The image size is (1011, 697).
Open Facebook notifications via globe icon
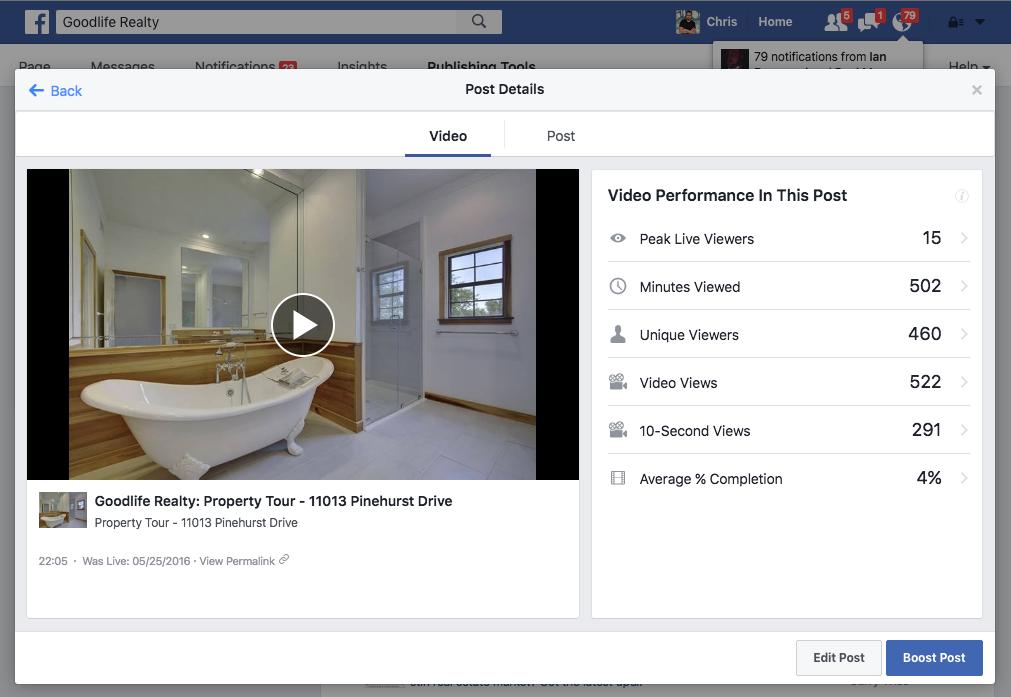coord(903,21)
